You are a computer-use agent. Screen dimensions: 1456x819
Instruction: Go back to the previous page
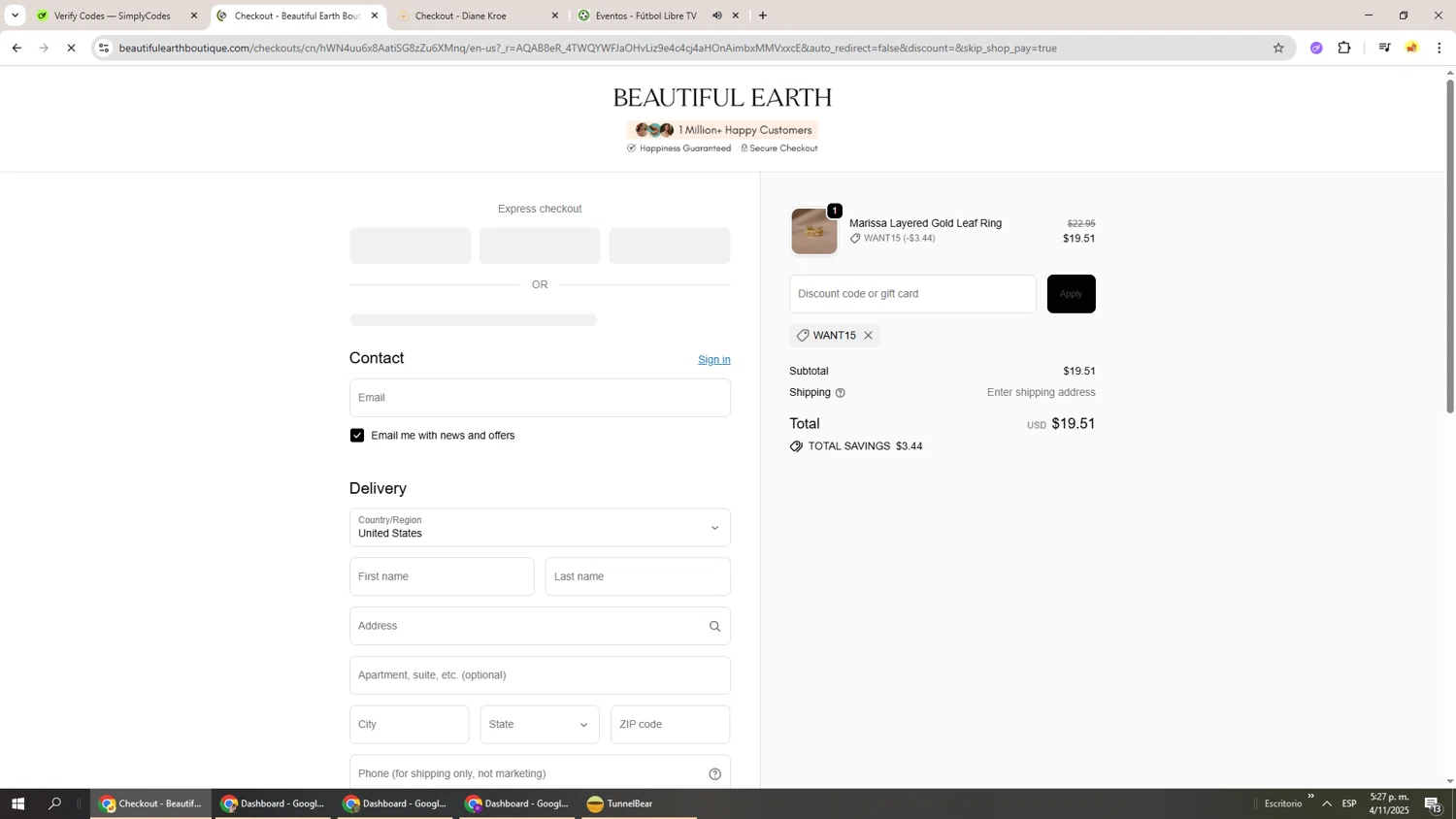point(17,48)
